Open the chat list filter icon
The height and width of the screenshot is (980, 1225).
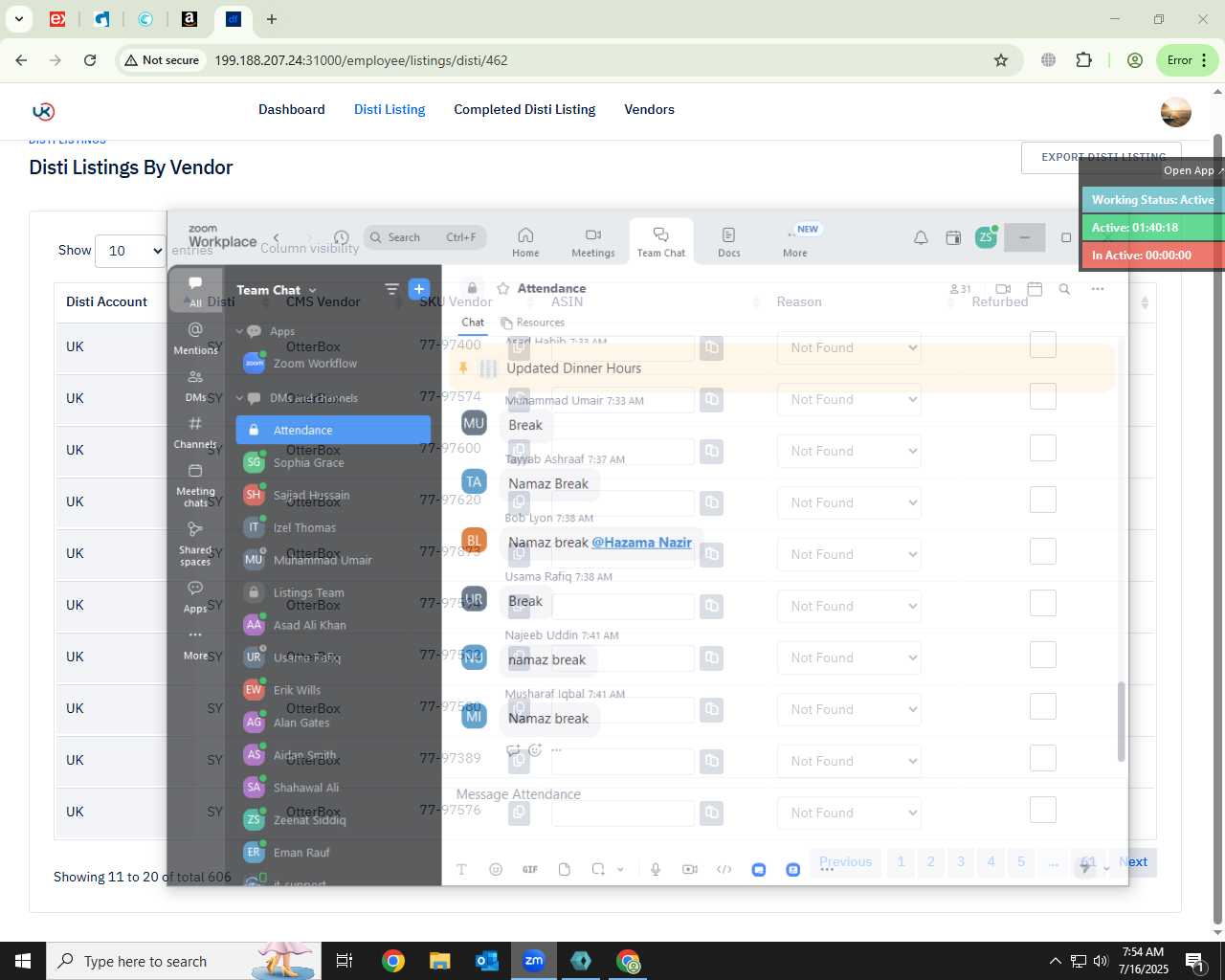pyautogui.click(x=391, y=289)
